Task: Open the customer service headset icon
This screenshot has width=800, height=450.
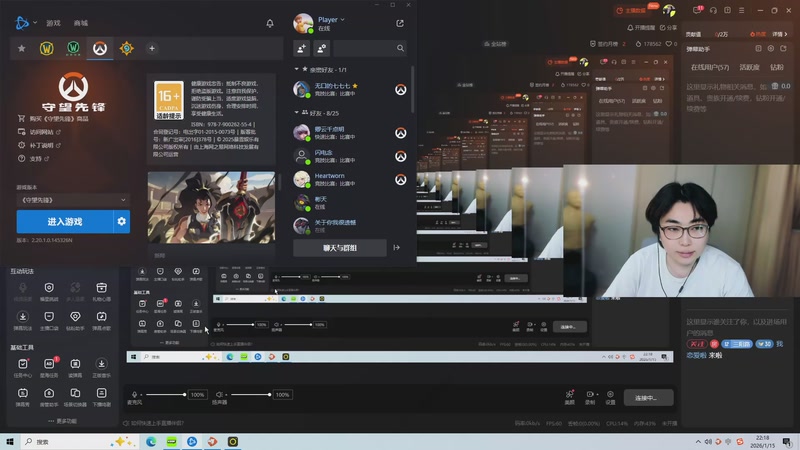Action: [x=713, y=10]
